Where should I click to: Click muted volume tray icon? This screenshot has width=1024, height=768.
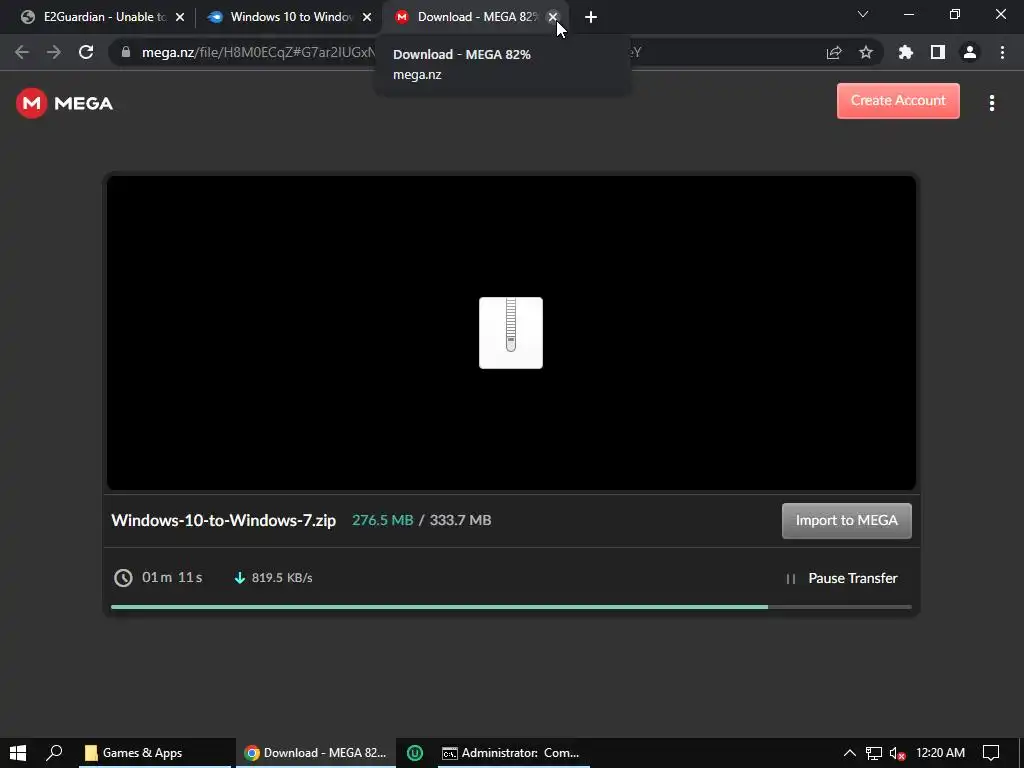pyautogui.click(x=897, y=754)
